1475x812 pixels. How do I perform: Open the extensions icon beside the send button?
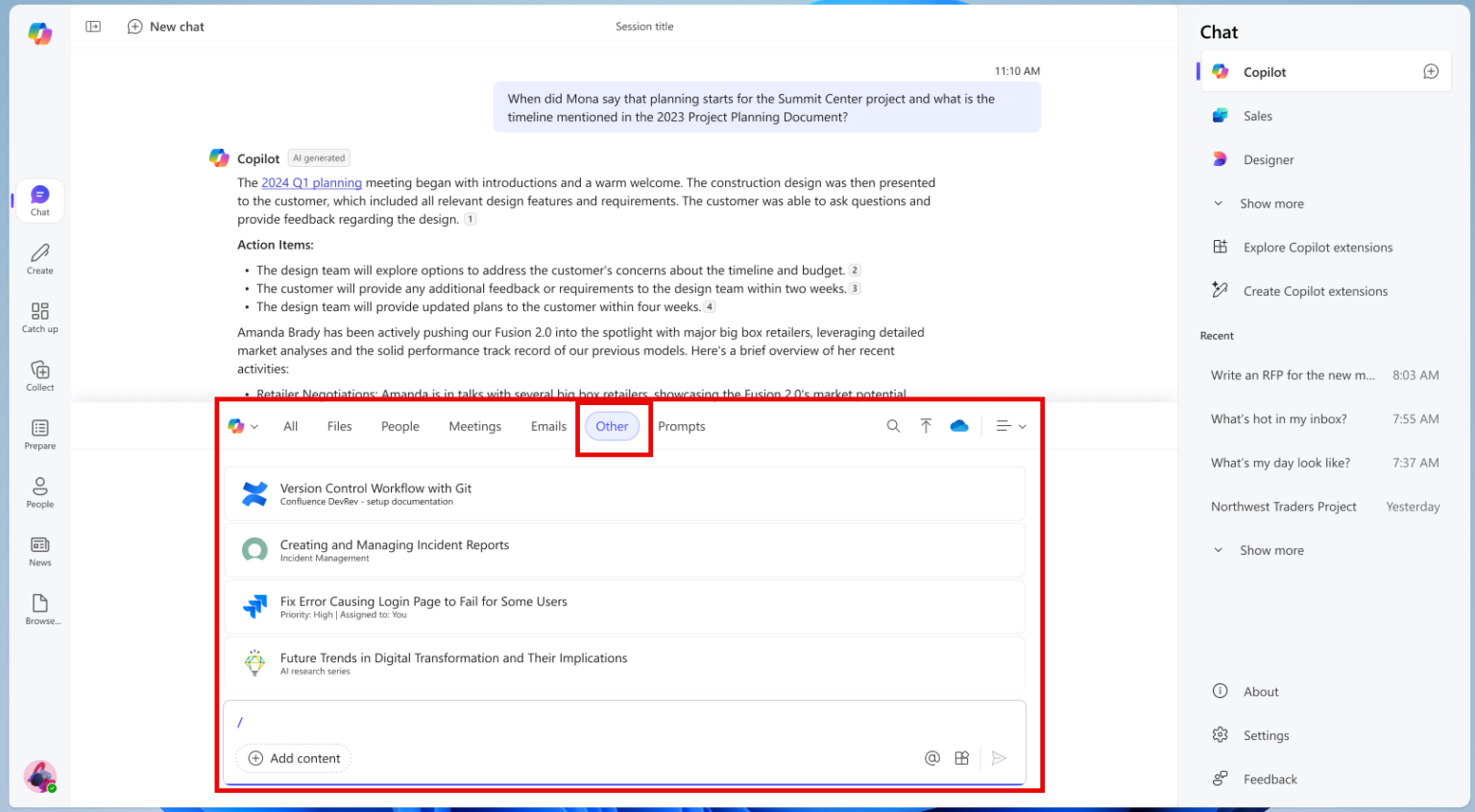tap(961, 757)
